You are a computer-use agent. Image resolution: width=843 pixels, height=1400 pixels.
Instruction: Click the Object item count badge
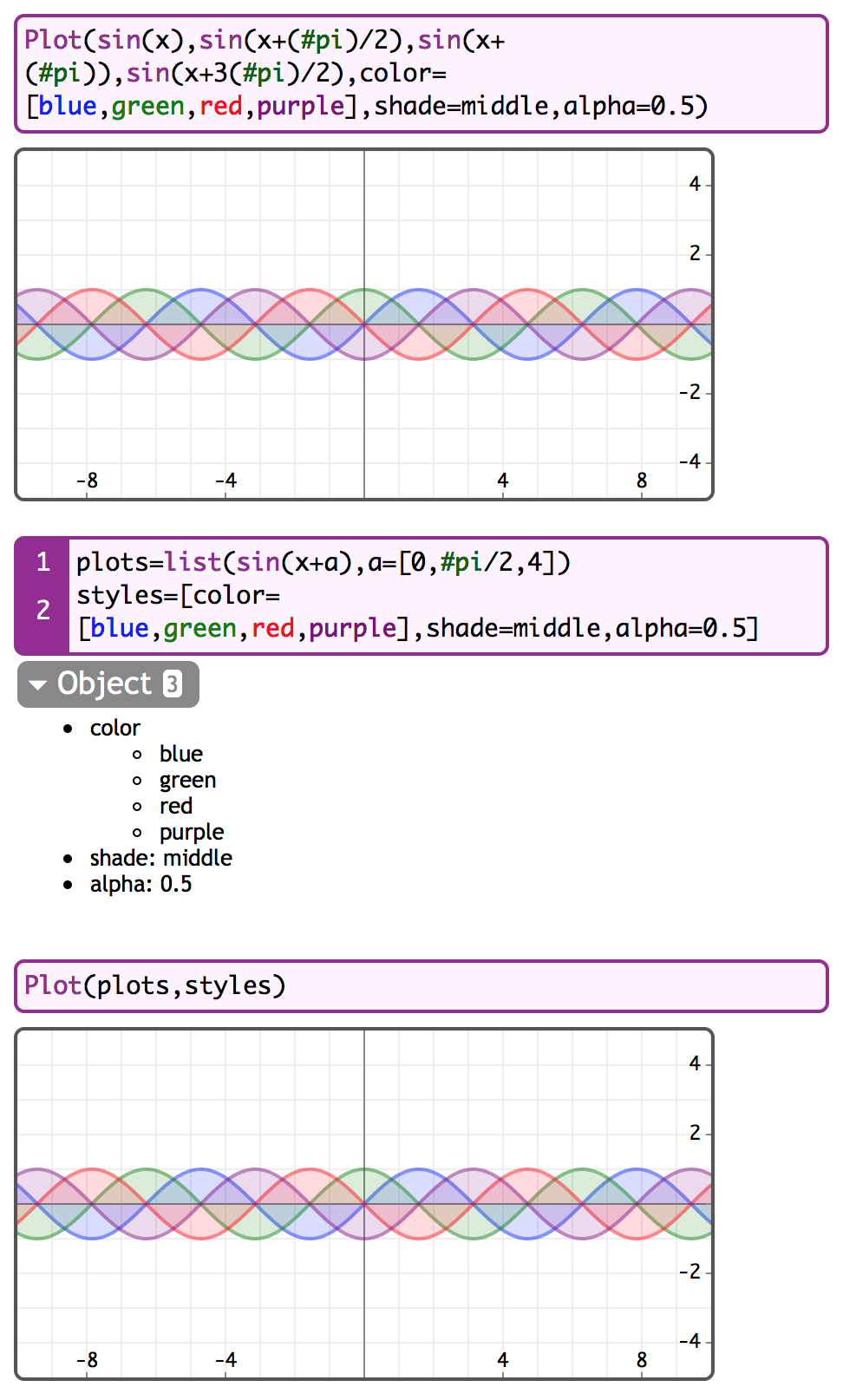[x=173, y=684]
